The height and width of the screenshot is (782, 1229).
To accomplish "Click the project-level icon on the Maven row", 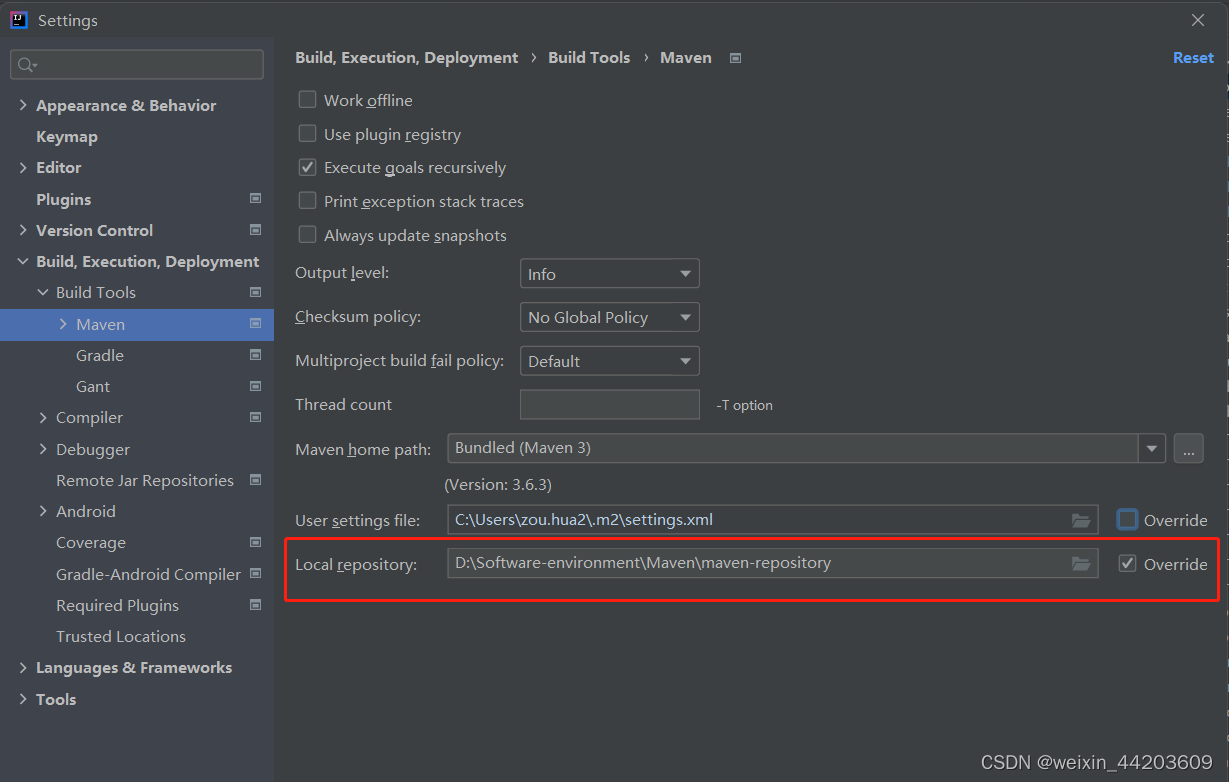I will (x=255, y=324).
